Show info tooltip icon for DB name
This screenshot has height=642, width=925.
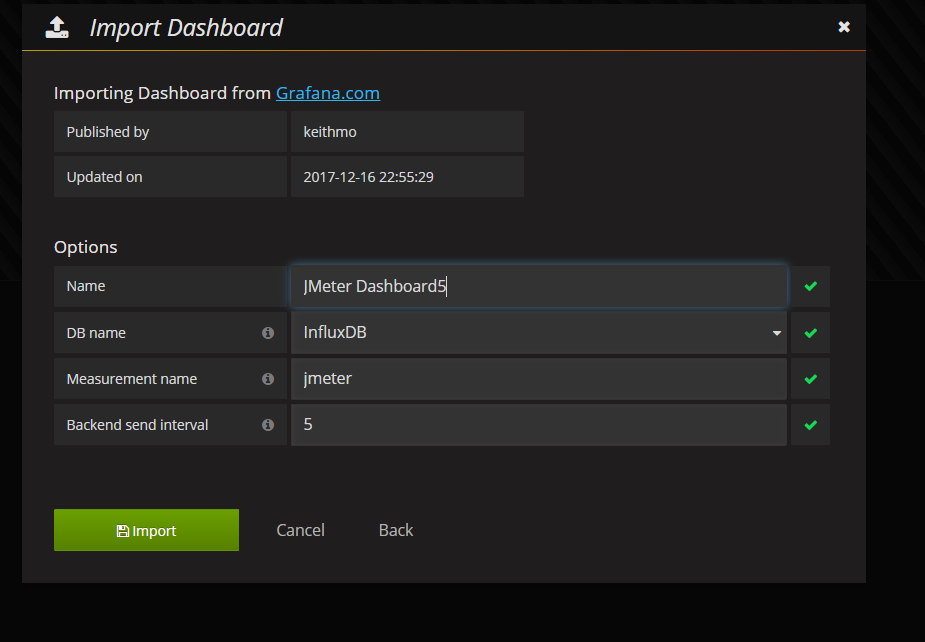pyautogui.click(x=268, y=333)
